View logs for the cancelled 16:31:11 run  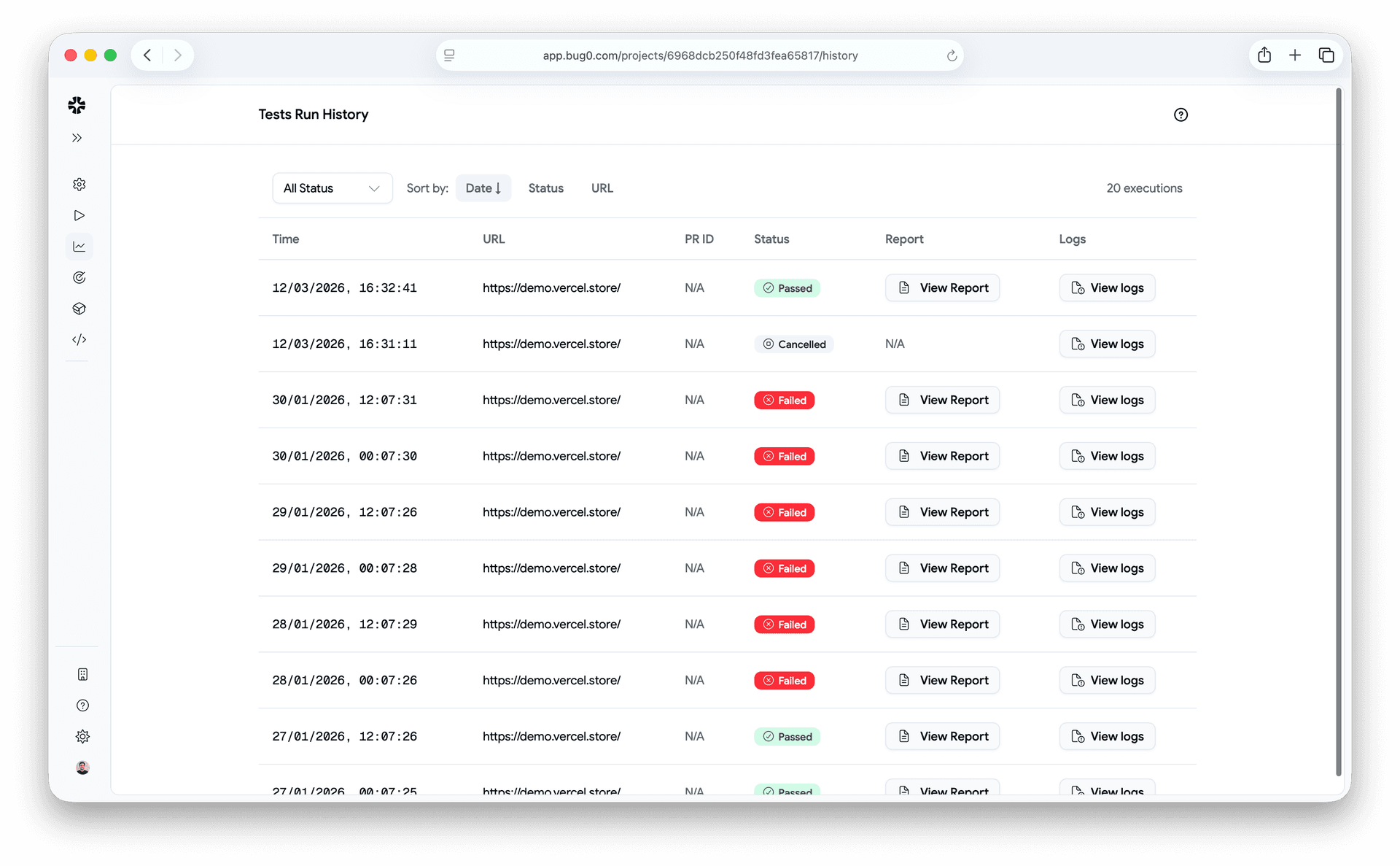(1106, 344)
